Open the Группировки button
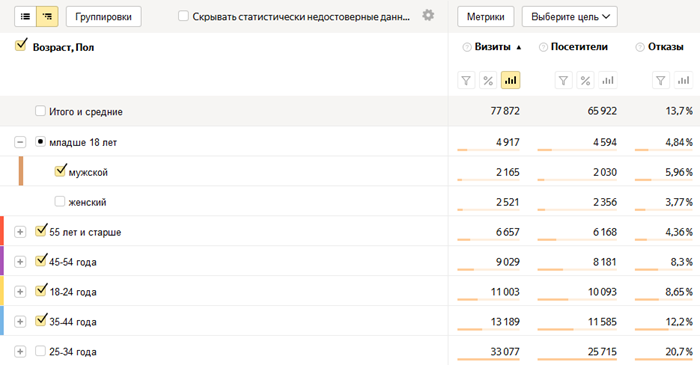700x365 pixels. (104, 17)
